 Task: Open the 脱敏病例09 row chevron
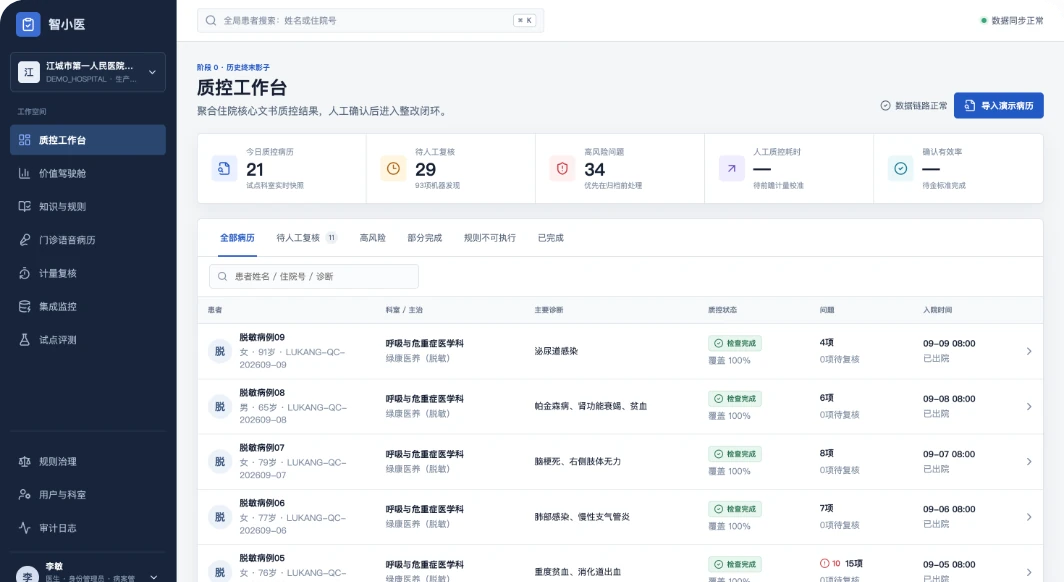(x=1029, y=351)
